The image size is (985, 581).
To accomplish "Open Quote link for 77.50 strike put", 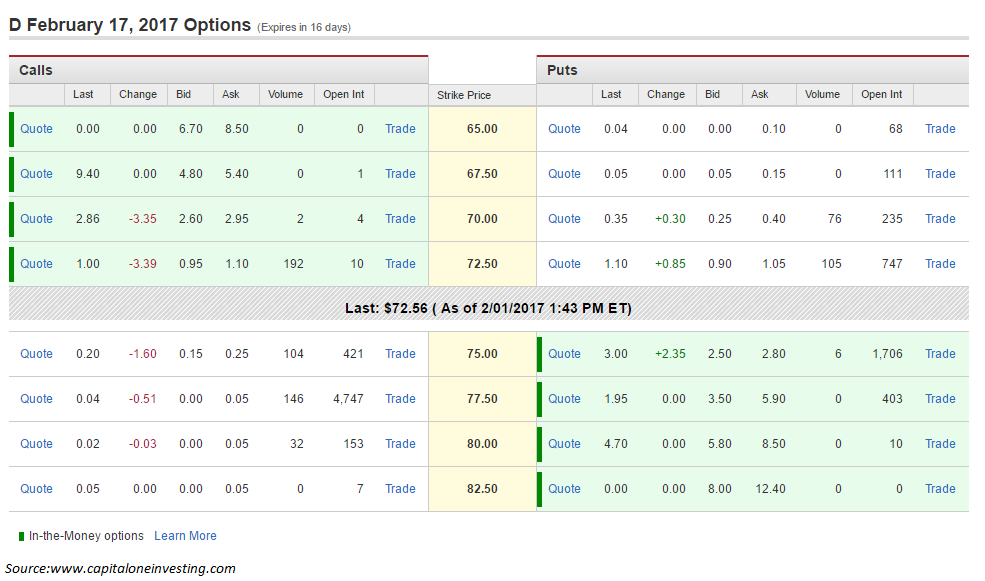I will [564, 399].
